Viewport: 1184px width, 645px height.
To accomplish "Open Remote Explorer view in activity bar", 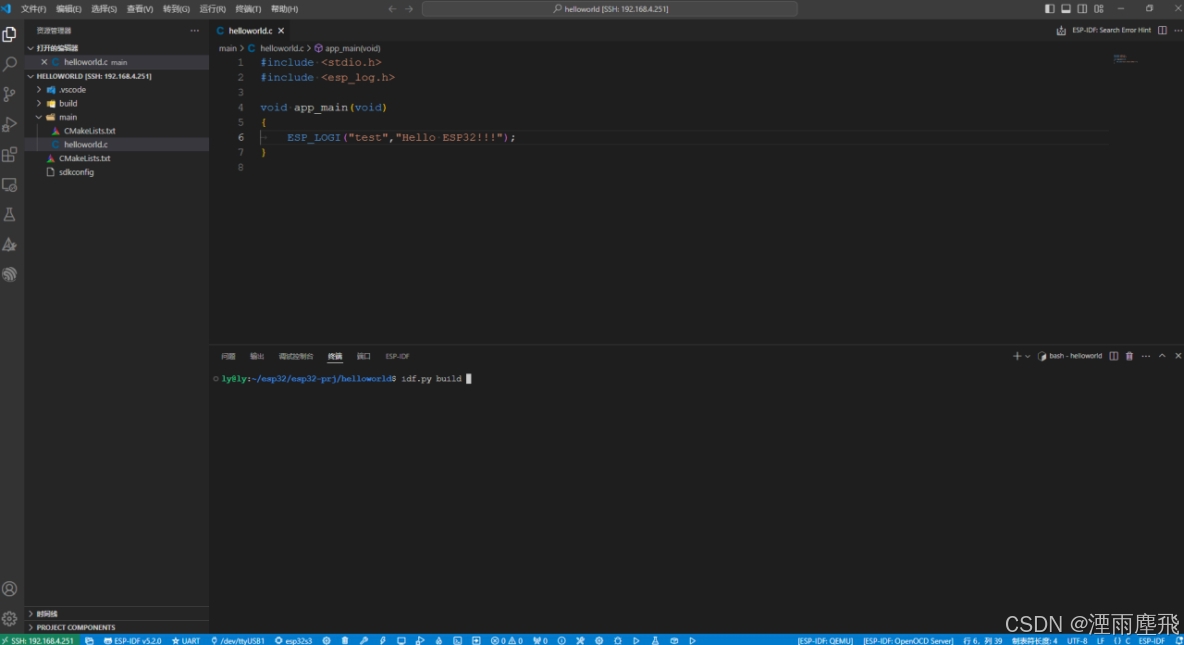I will (10, 185).
